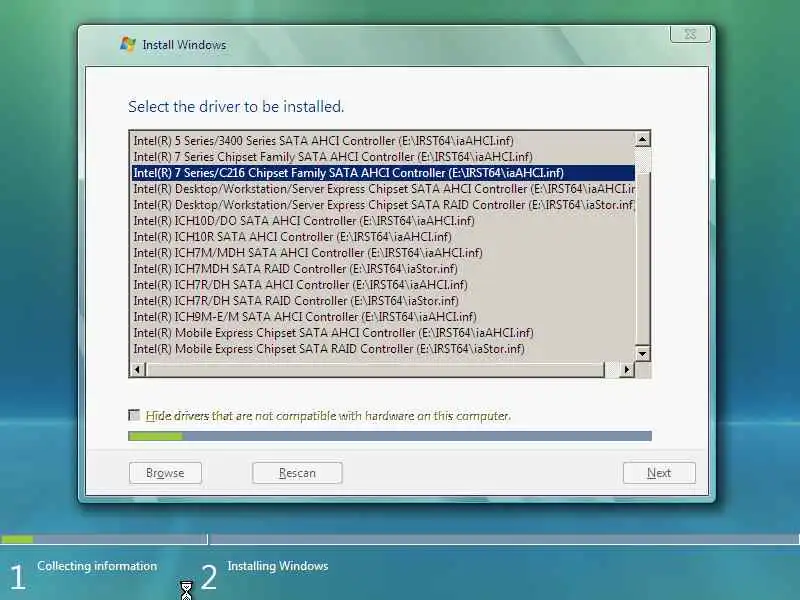Image resolution: width=800 pixels, height=600 pixels.
Task: Select Intel(R) ICH7R/DH SATA AHCI Controller
Action: 383,285
